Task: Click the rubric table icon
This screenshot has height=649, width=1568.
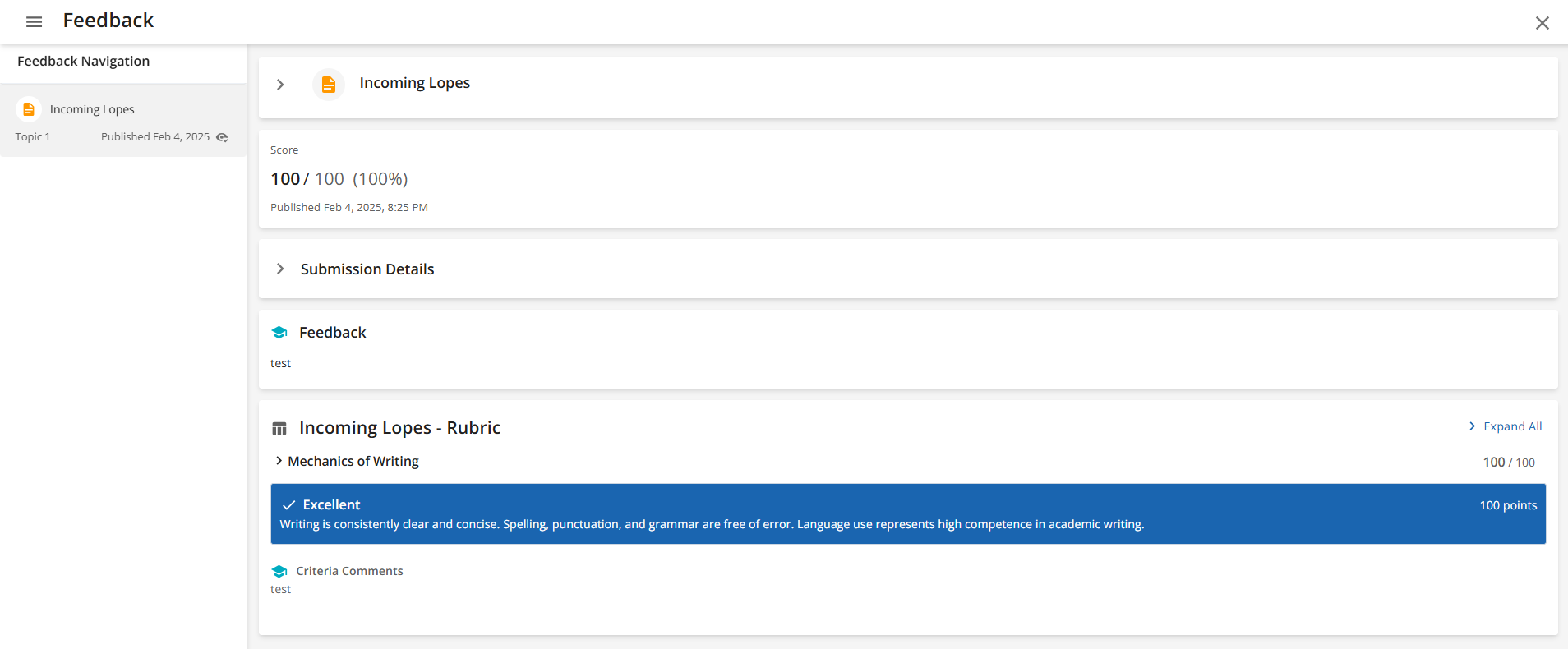Action: [x=279, y=429]
